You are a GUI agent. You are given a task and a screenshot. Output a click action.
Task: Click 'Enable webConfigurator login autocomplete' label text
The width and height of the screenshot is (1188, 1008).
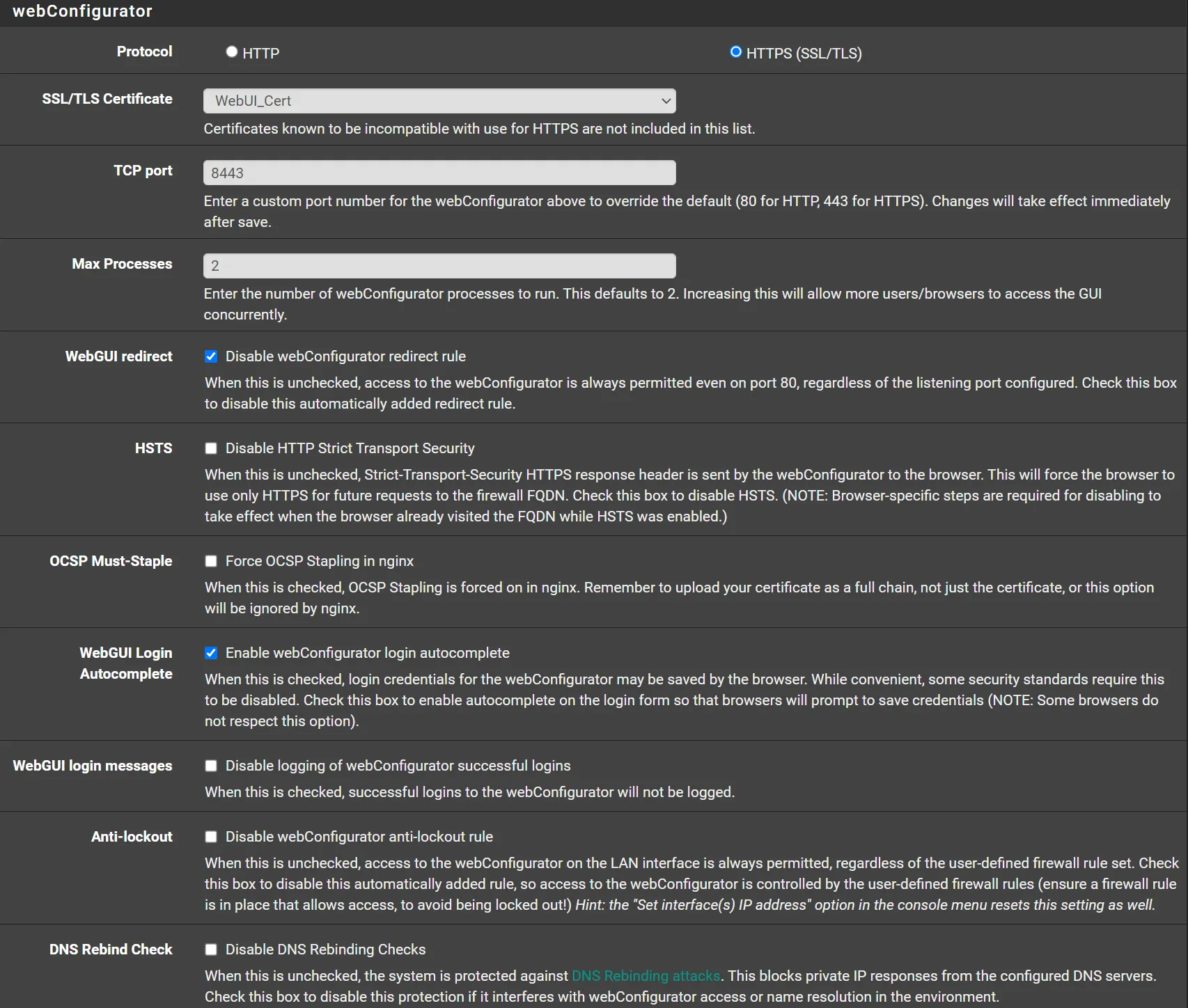pyautogui.click(x=367, y=653)
